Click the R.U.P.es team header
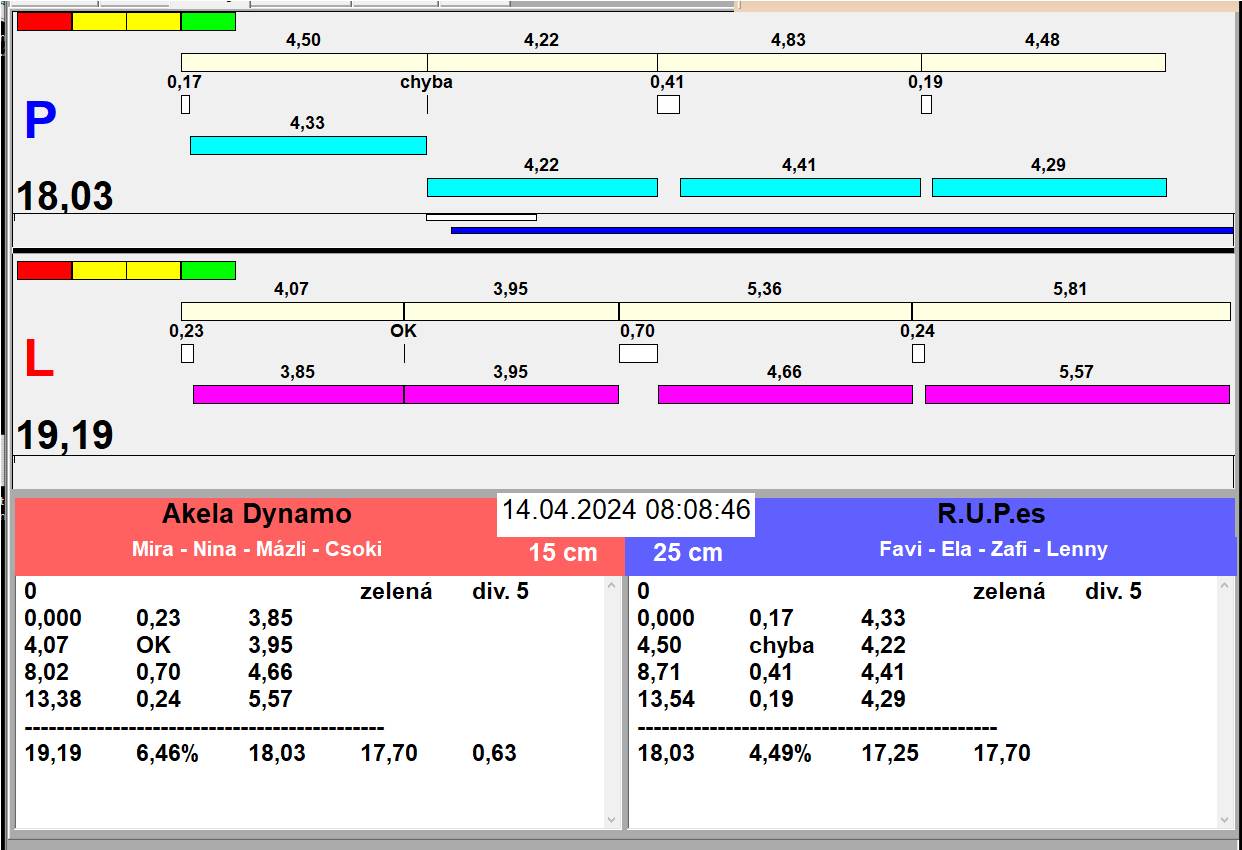Image resolution: width=1242 pixels, height=850 pixels. point(990,514)
